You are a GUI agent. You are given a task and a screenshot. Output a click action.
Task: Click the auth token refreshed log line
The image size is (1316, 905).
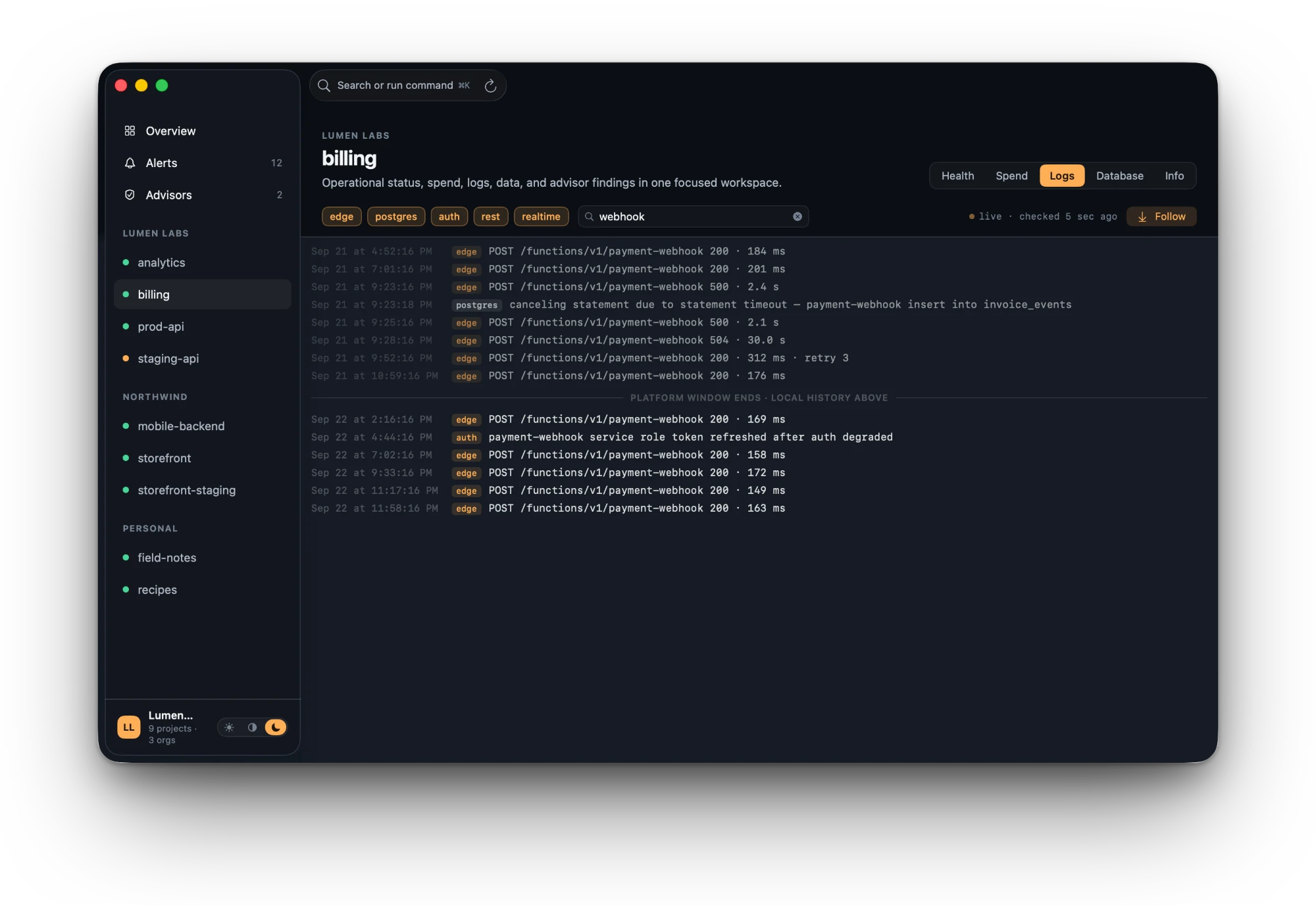tap(759, 437)
